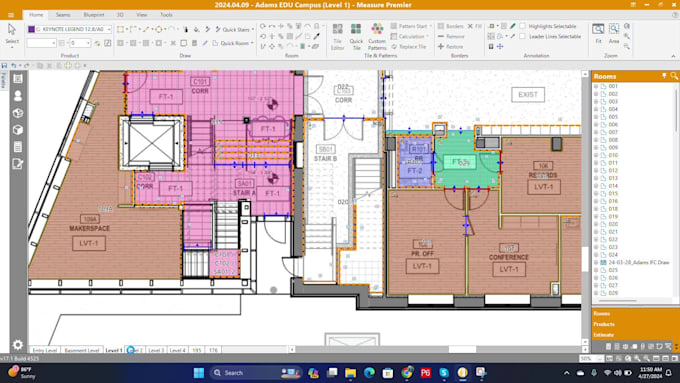Open the Pattern Start dropdown

pos(411,26)
